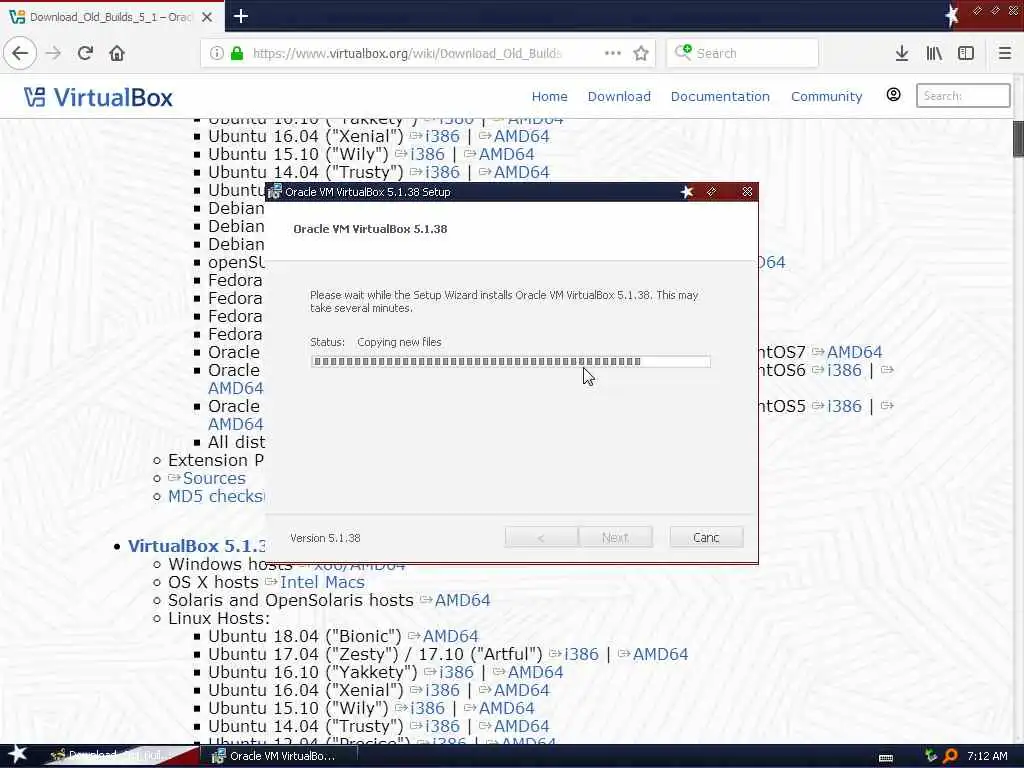
Task: Click Cancel in the setup wizard
Action: click(x=706, y=537)
